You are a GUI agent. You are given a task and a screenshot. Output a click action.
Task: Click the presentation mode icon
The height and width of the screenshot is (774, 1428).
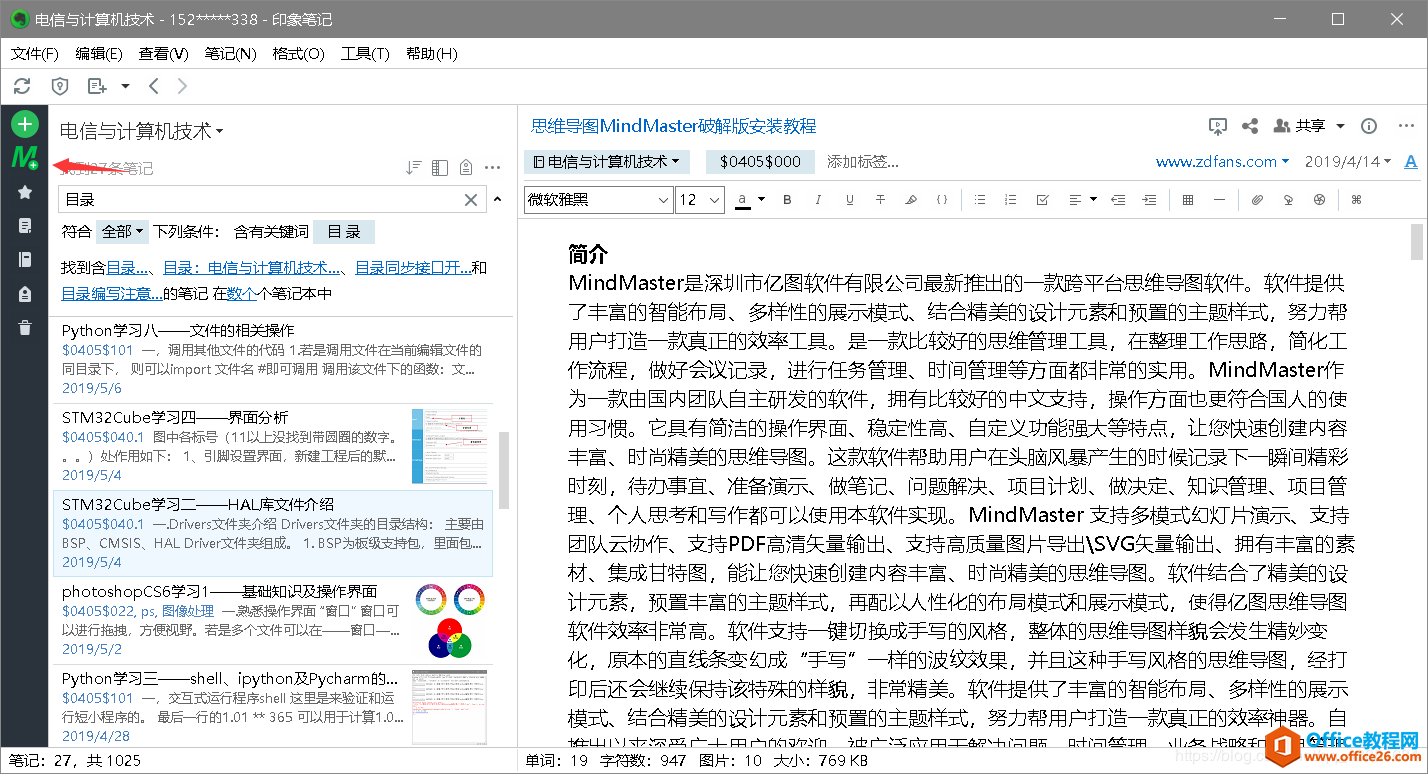(x=1218, y=126)
